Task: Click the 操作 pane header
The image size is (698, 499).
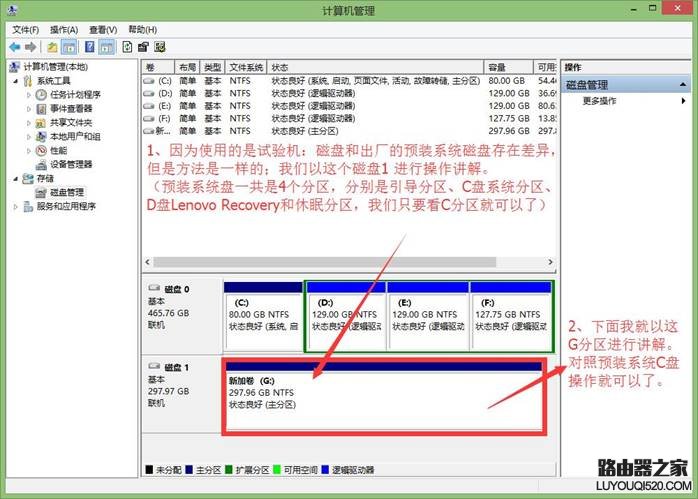Action: 626,67
